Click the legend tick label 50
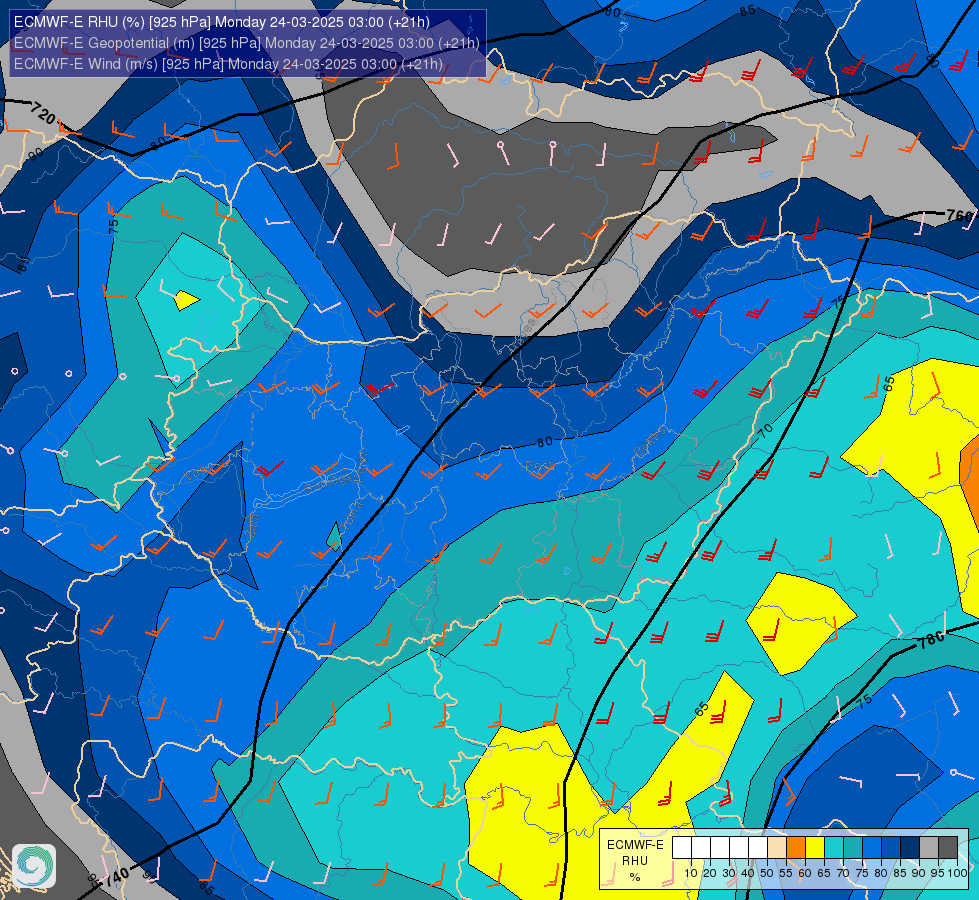This screenshot has height=900, width=979. (x=767, y=873)
